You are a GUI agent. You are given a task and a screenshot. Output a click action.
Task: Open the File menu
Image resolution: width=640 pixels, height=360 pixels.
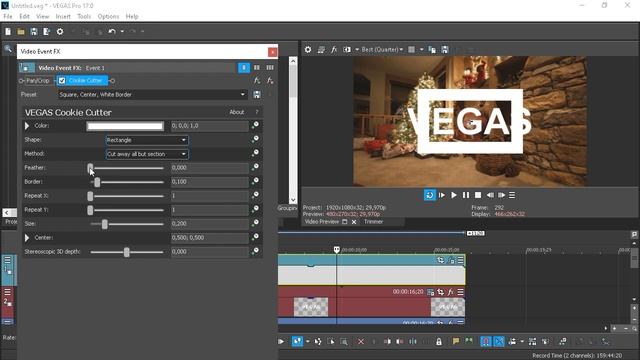pyautogui.click(x=8, y=16)
